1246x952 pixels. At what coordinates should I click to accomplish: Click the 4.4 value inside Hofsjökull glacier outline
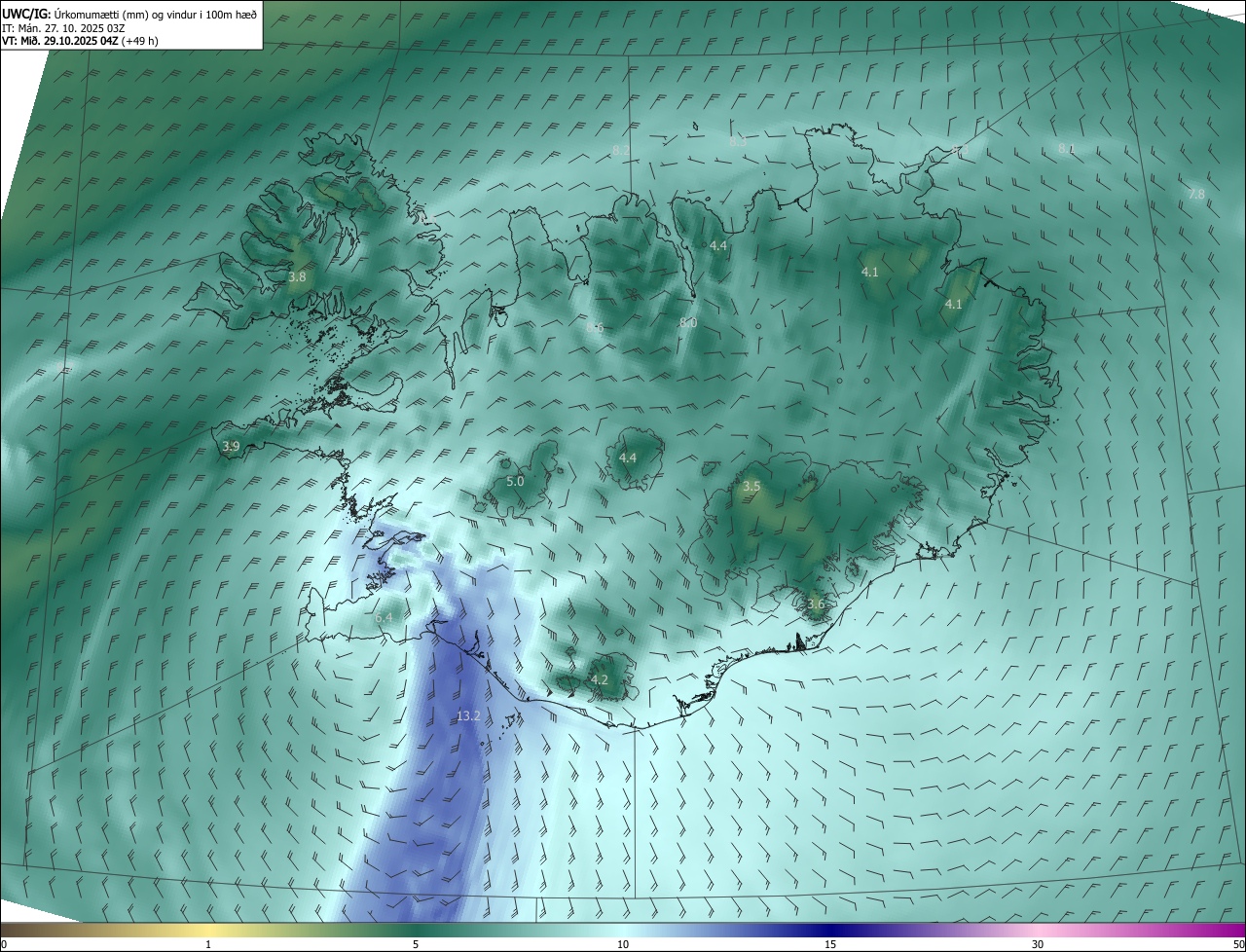[x=628, y=458]
